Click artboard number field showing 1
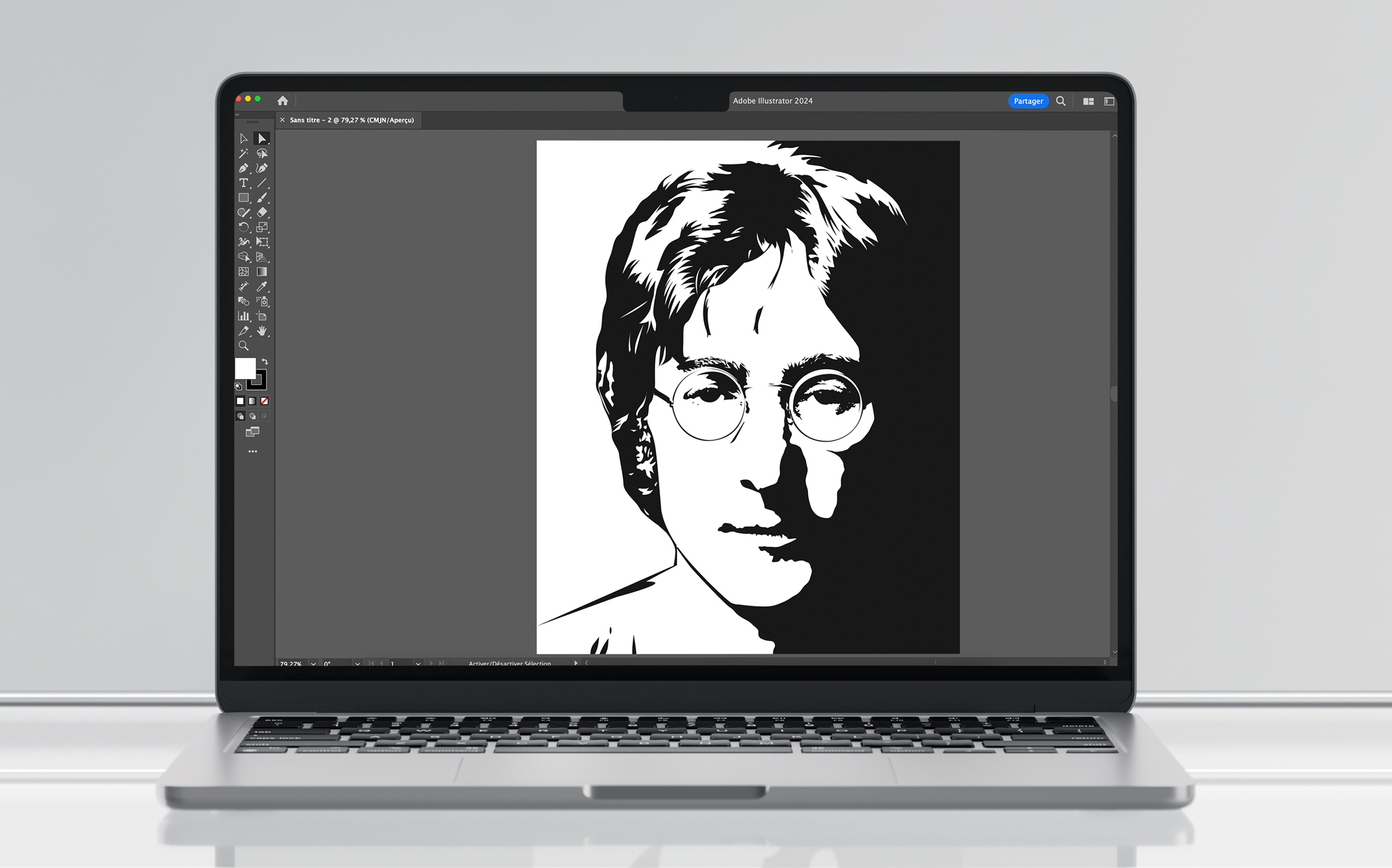Image resolution: width=1392 pixels, height=868 pixels. pos(400,663)
